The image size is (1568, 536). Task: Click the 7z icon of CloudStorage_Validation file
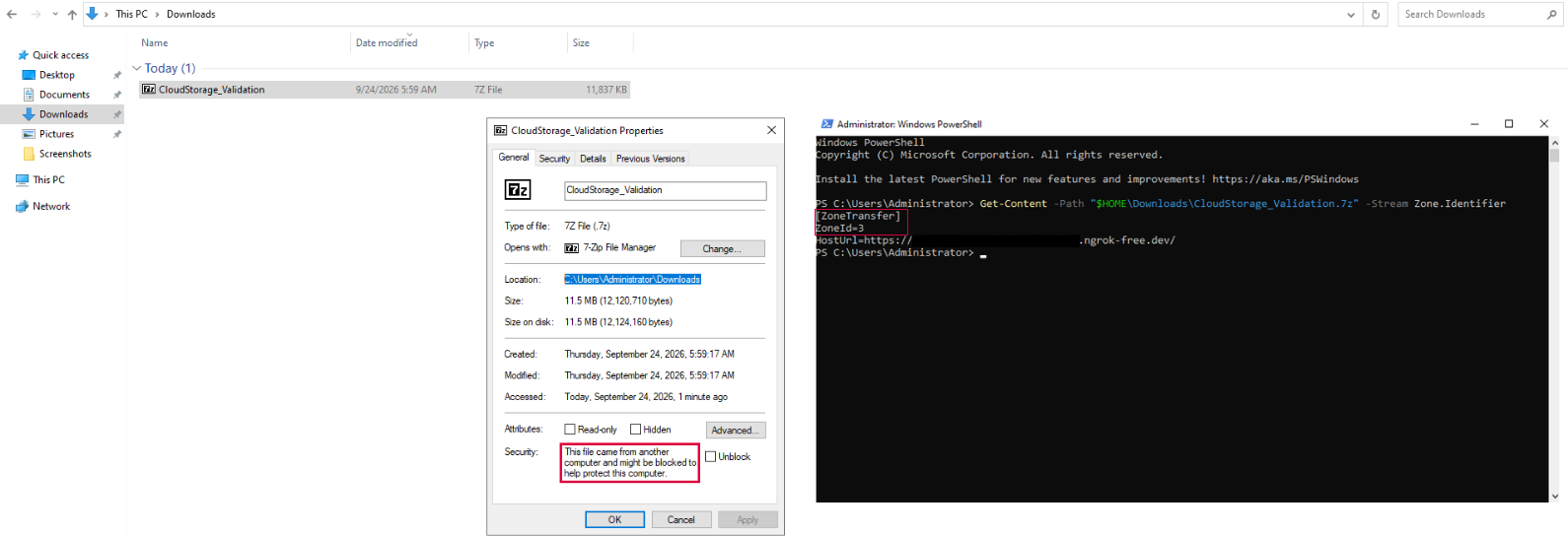(148, 90)
